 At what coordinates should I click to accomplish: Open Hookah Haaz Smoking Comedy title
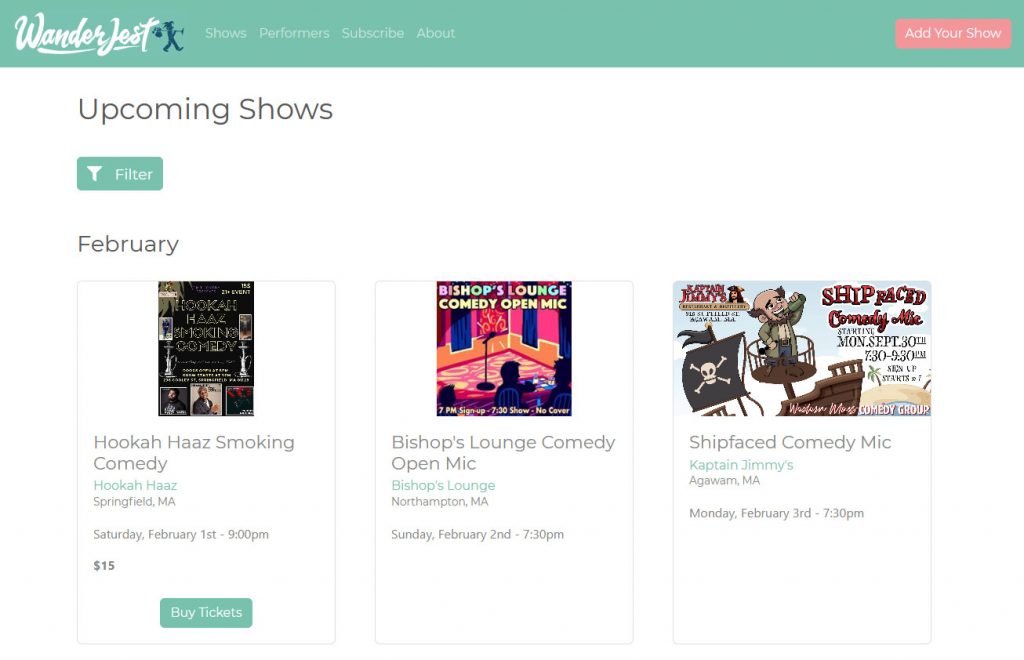point(194,452)
